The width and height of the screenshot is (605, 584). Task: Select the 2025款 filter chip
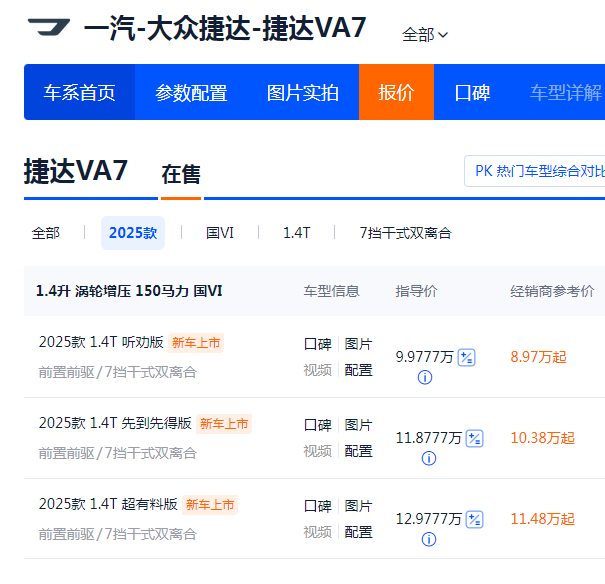click(133, 233)
